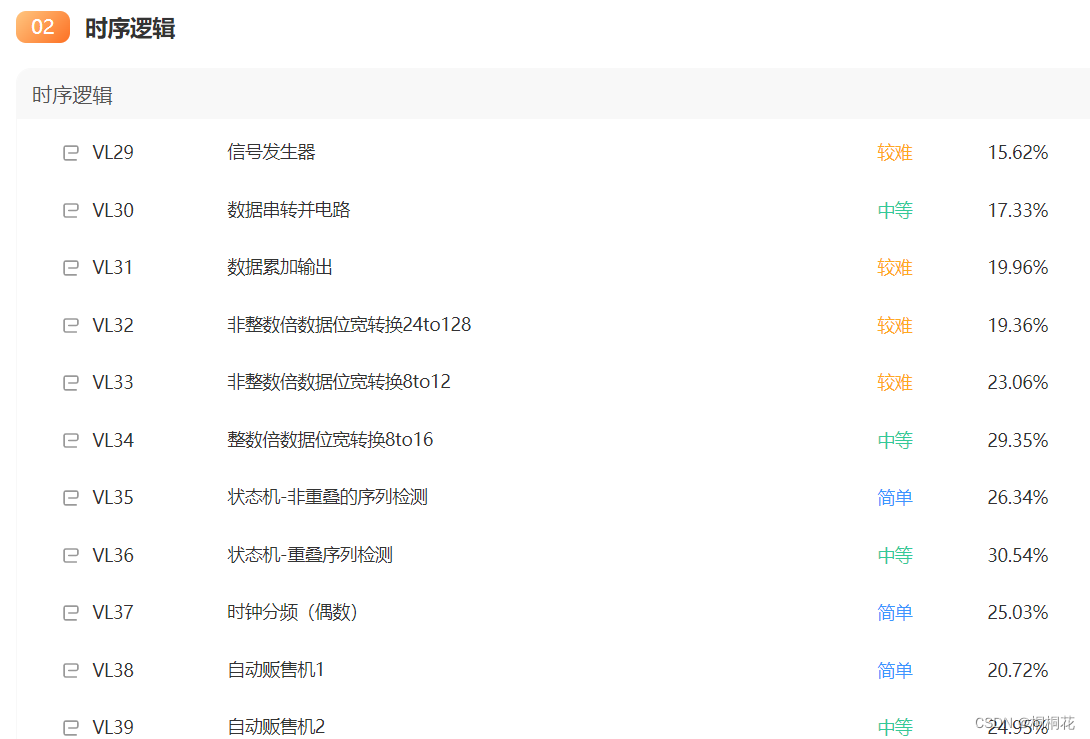The width and height of the screenshot is (1090, 739).
Task: Click the 时序逻辑 table group header
Action: click(x=553, y=95)
